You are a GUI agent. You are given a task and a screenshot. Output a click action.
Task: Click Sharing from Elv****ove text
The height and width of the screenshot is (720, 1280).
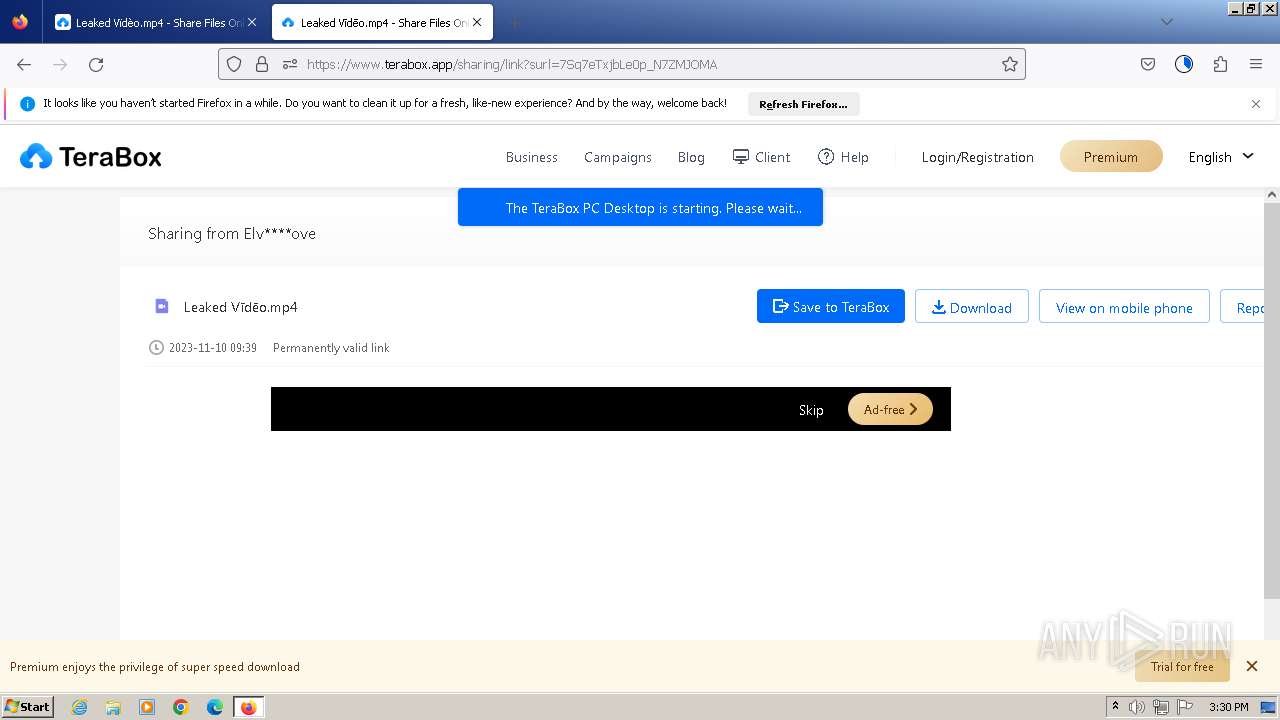click(232, 234)
